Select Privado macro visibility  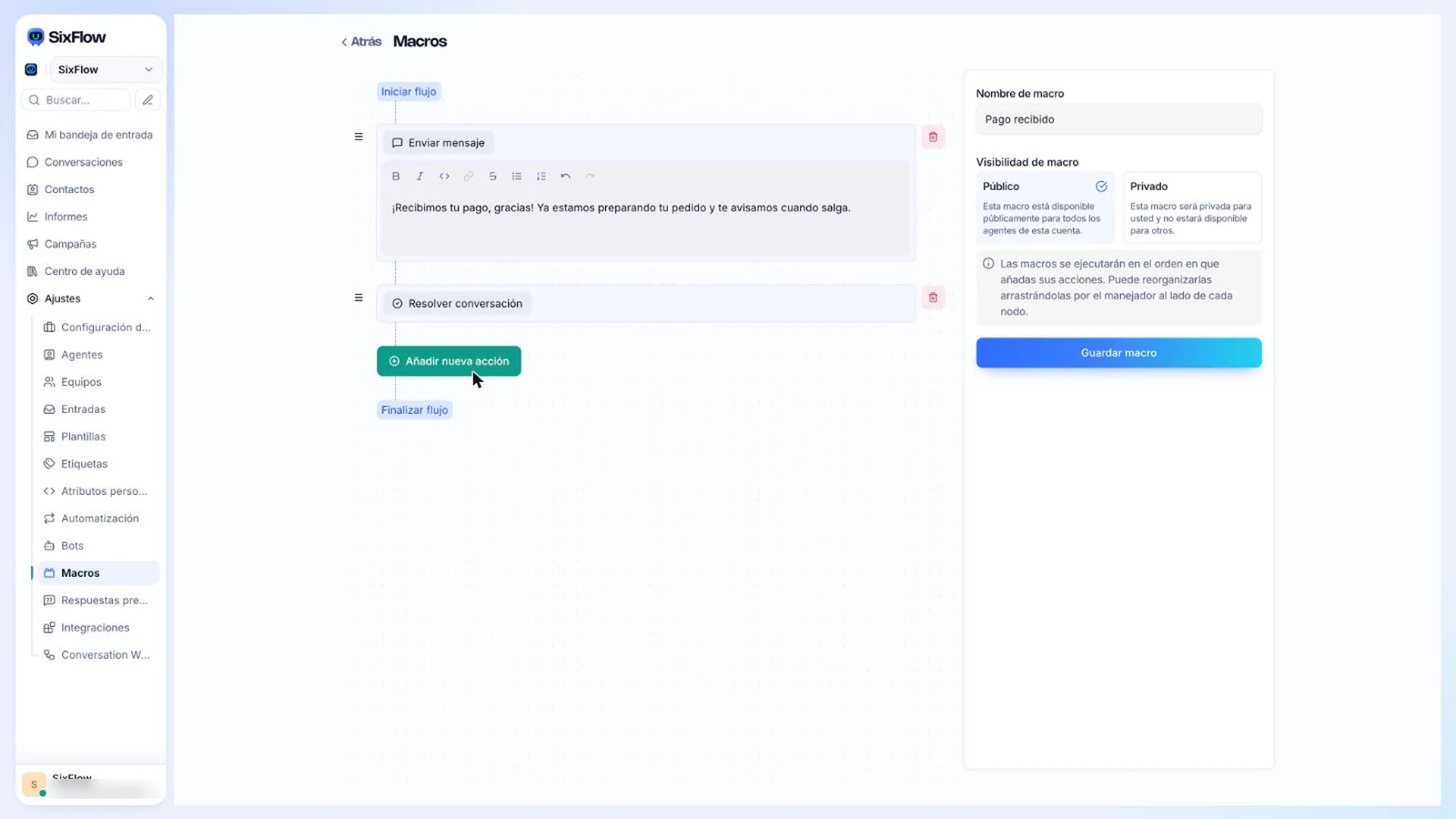(1192, 207)
